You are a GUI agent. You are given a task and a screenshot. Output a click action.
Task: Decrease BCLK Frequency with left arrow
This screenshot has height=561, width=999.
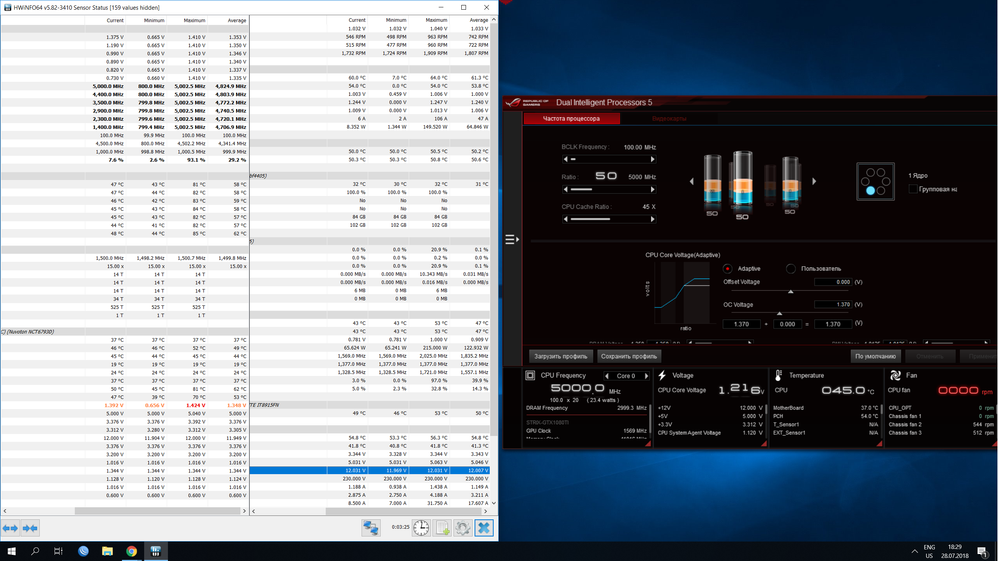[566, 159]
